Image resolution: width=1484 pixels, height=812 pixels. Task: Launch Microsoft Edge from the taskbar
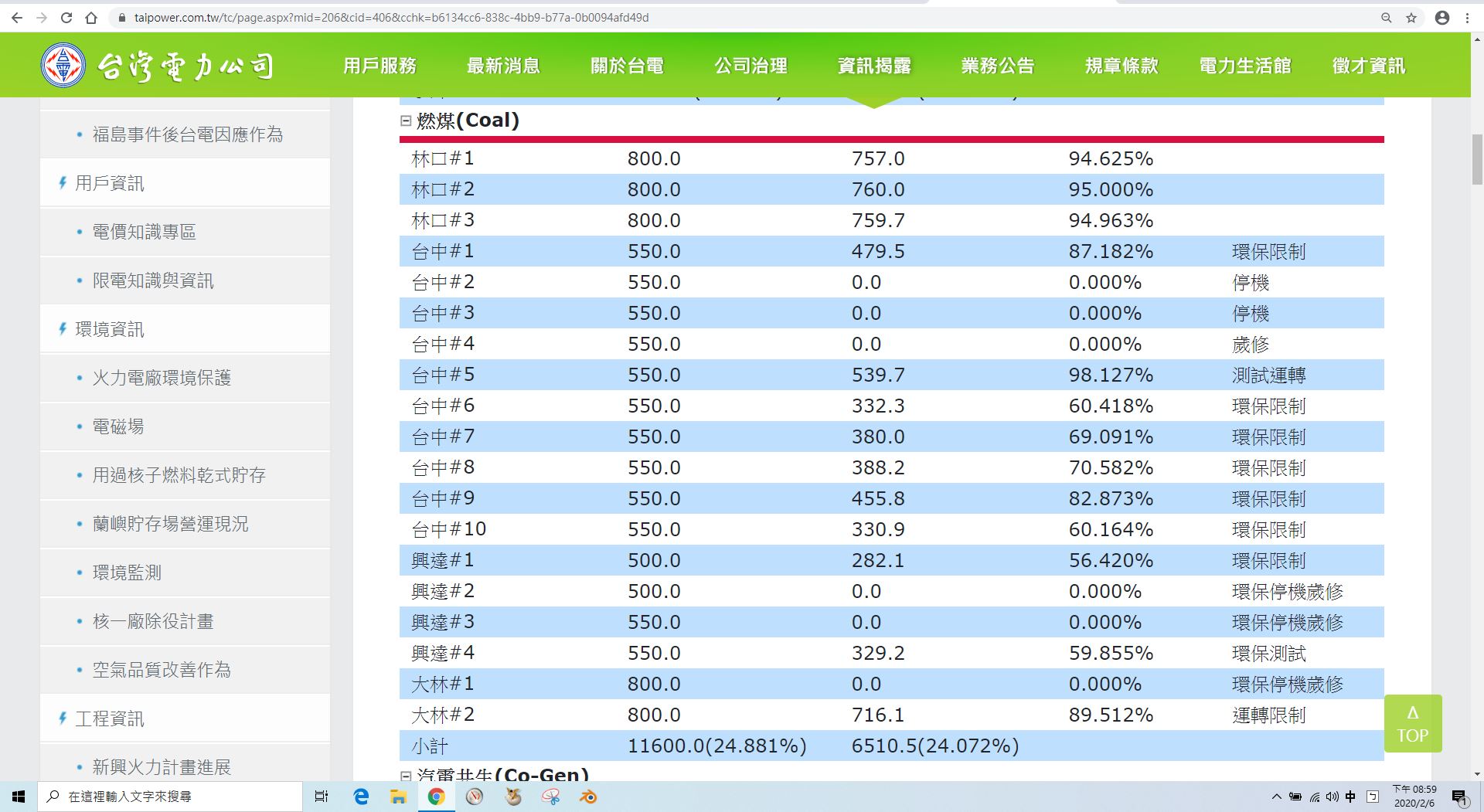click(361, 797)
